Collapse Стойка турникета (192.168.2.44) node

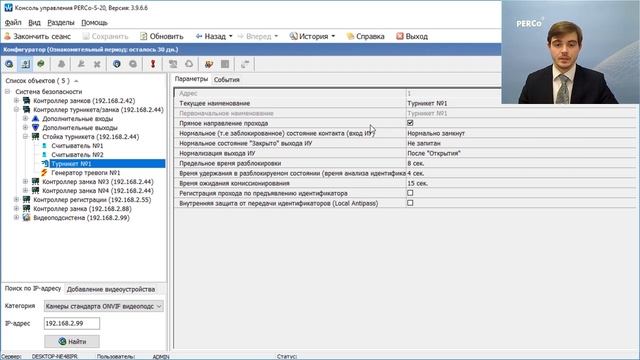point(25,136)
